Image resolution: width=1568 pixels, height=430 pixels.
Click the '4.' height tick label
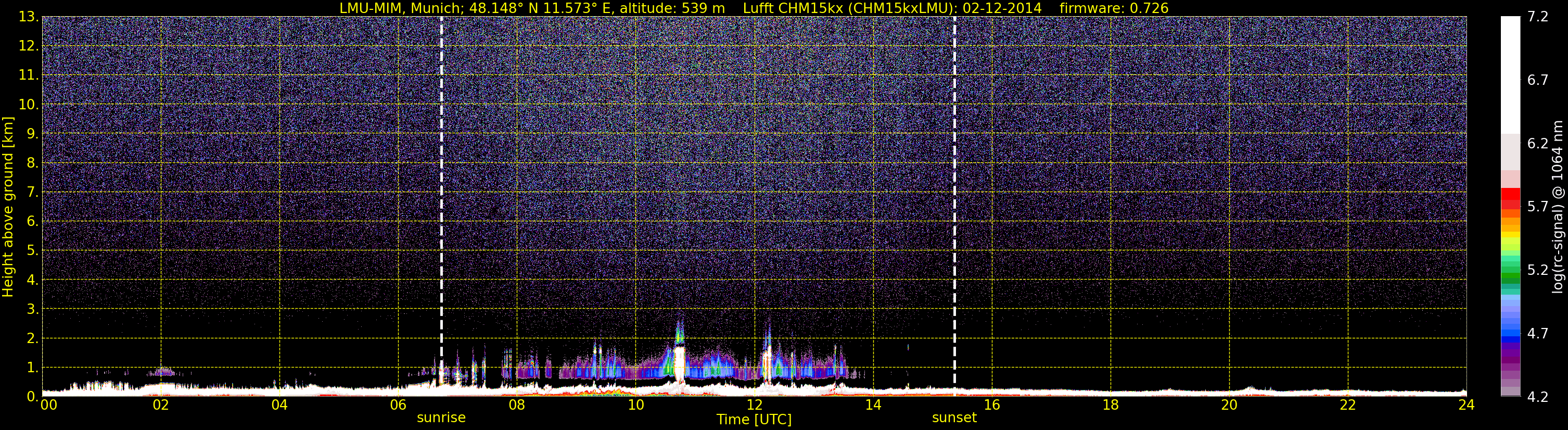(x=32, y=280)
